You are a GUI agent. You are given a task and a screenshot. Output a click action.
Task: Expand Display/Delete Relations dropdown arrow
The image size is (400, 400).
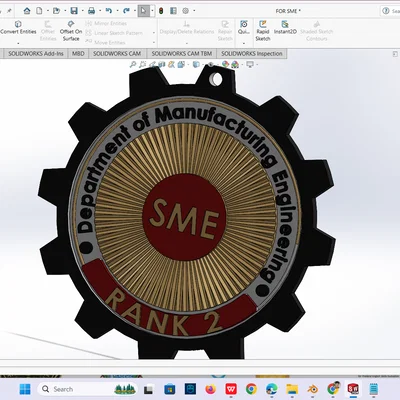click(187, 43)
